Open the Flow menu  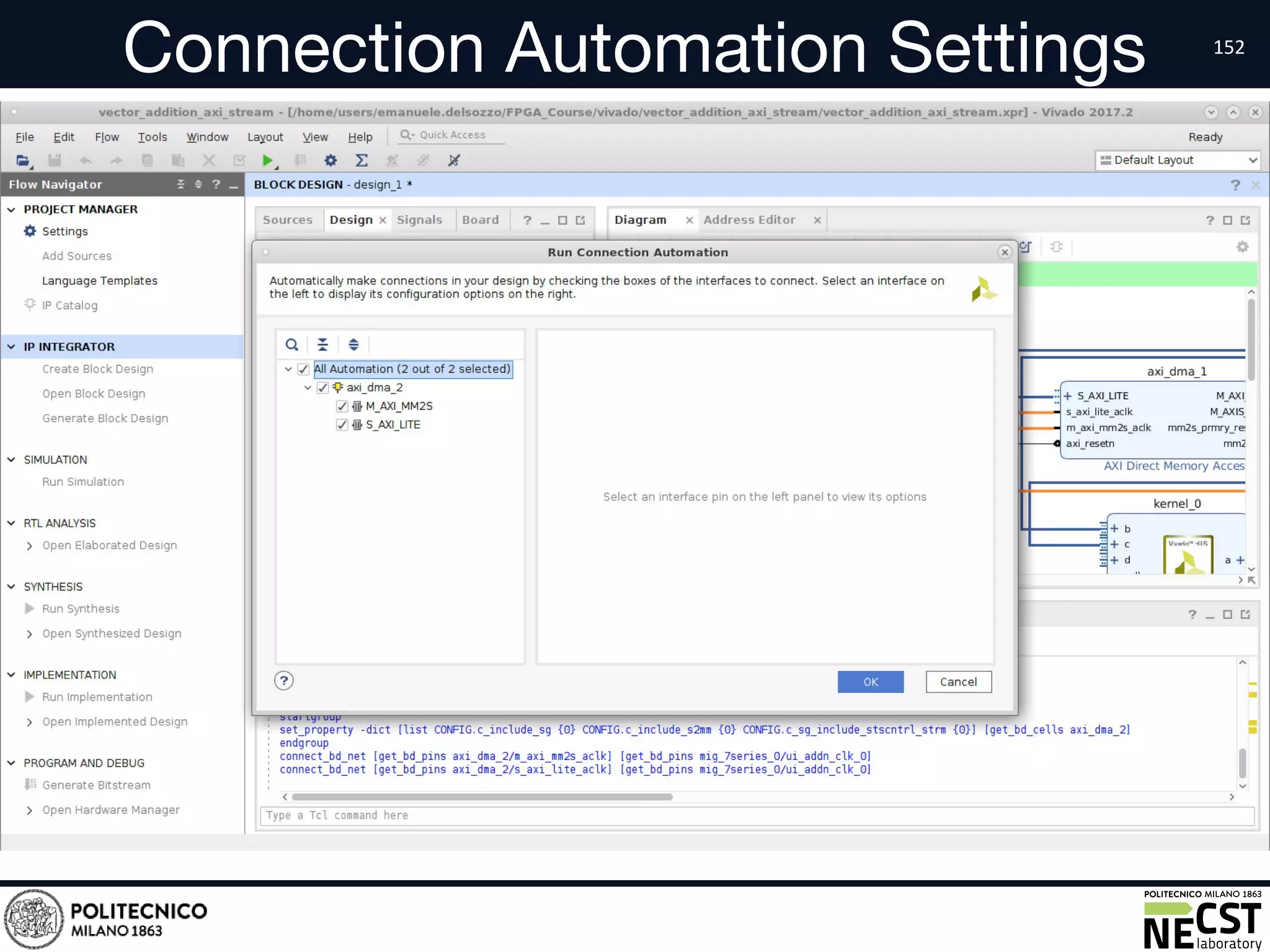pos(107,137)
